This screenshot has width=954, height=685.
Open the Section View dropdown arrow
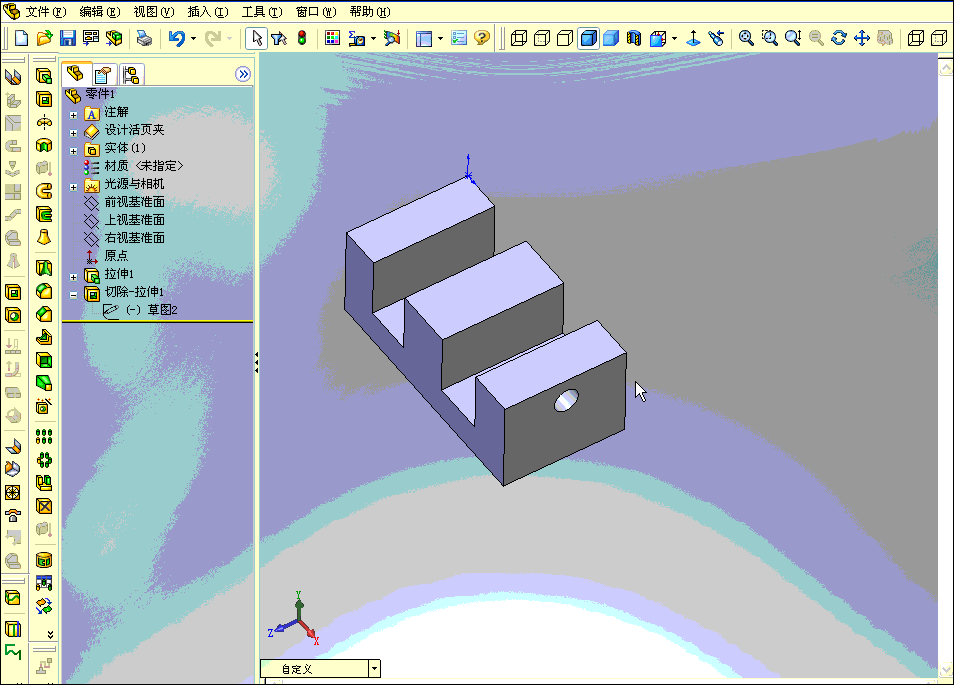click(674, 38)
